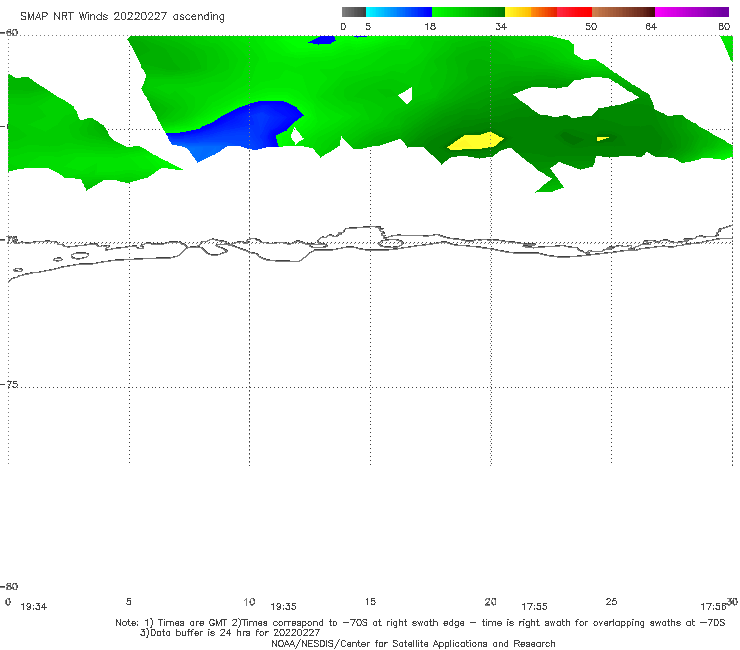Click the larger yellow high-wind patch on the map
Screen dimensions: 740x650
(x=475, y=141)
